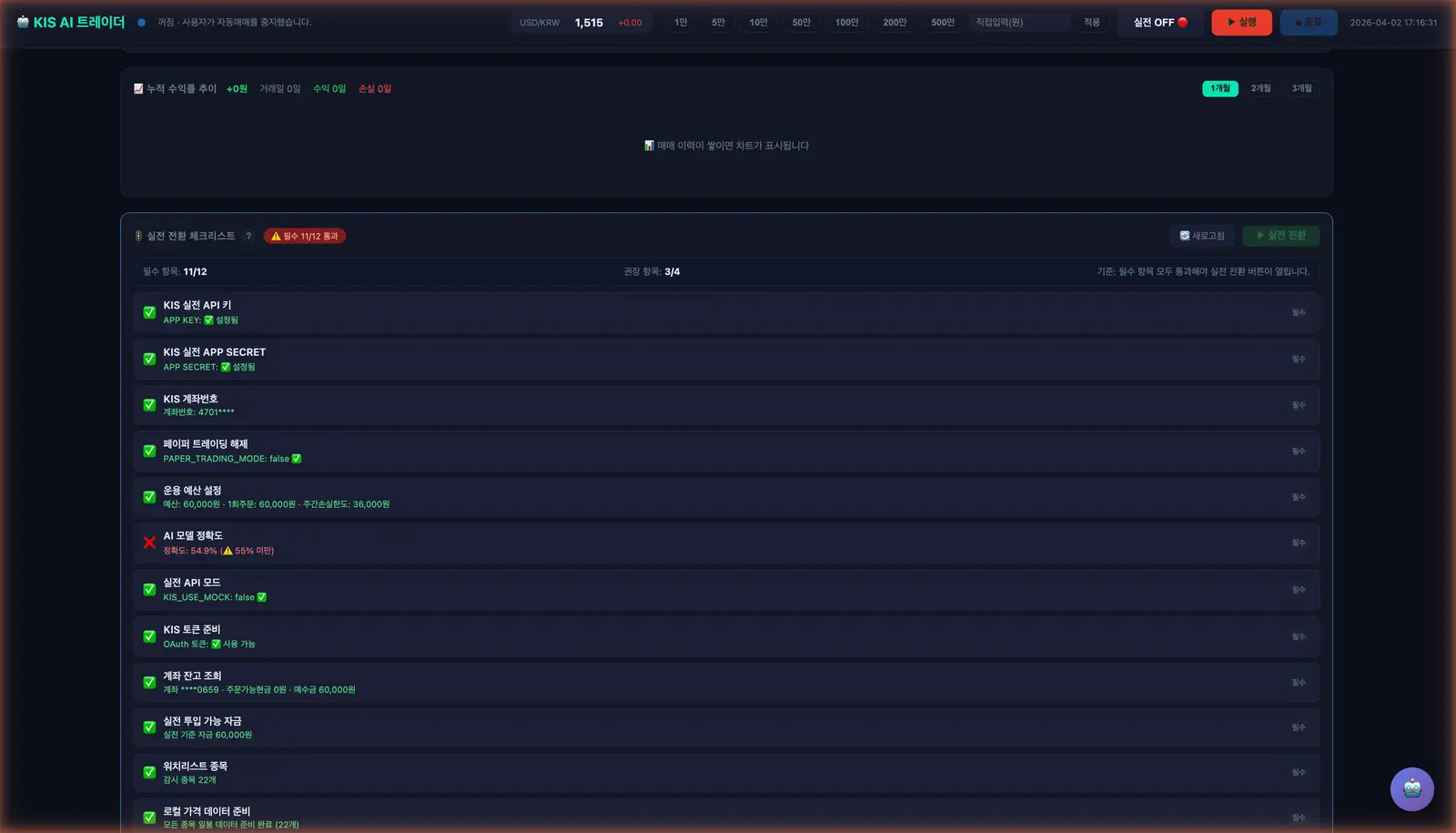Click the green check icon for KIS 토큰 준비
This screenshot has height=833, width=1456.
[x=149, y=636]
